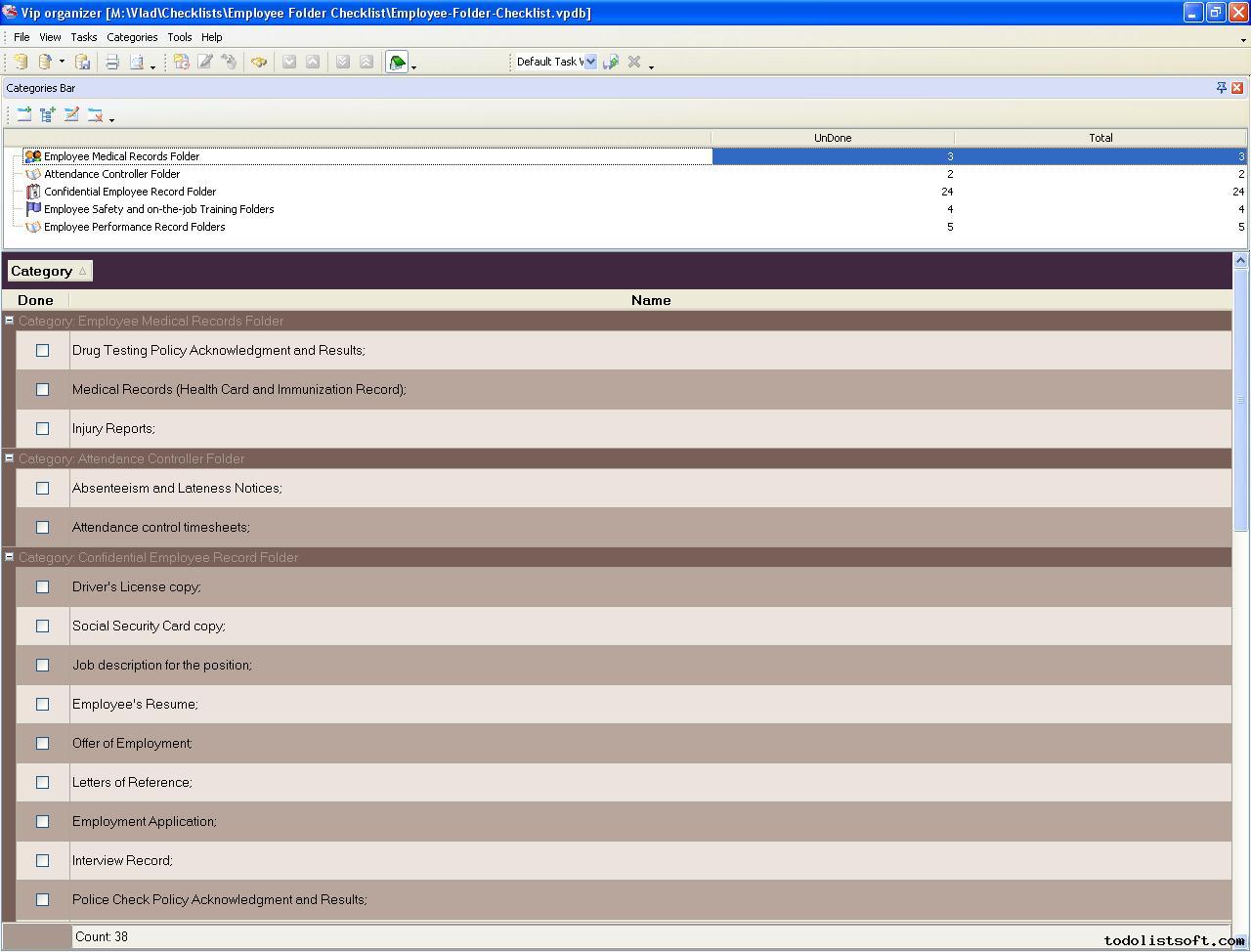
Task: Click the green book icon in toolbar
Action: click(x=397, y=62)
